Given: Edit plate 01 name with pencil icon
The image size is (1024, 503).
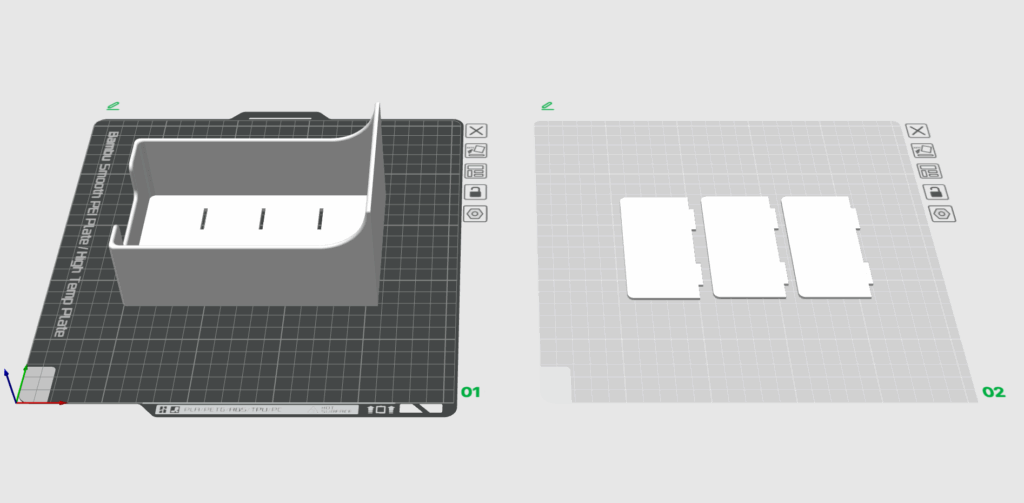Looking at the screenshot, I should (x=113, y=105).
